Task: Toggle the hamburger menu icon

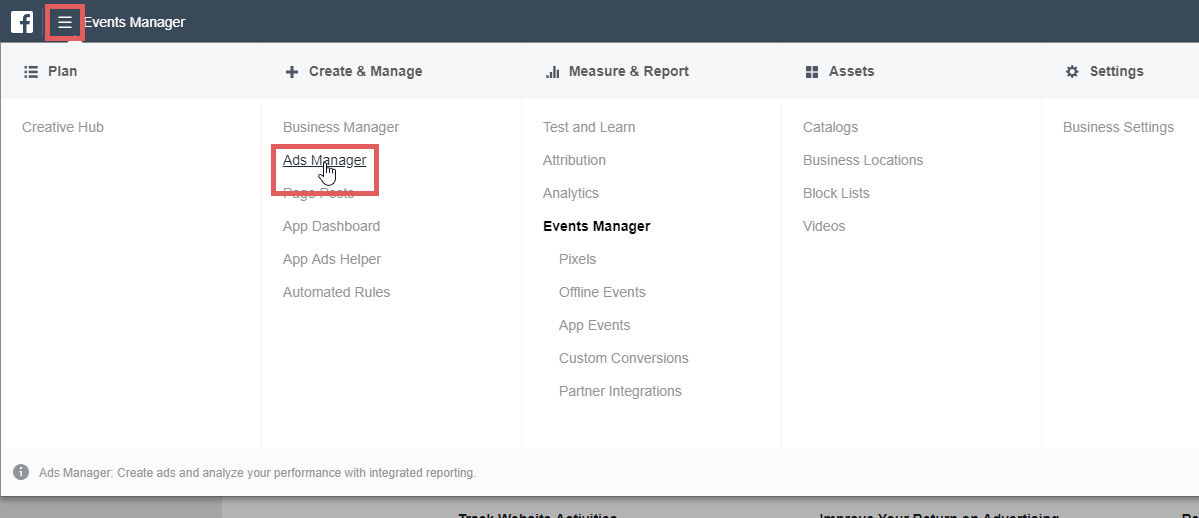Action: pyautogui.click(x=65, y=22)
